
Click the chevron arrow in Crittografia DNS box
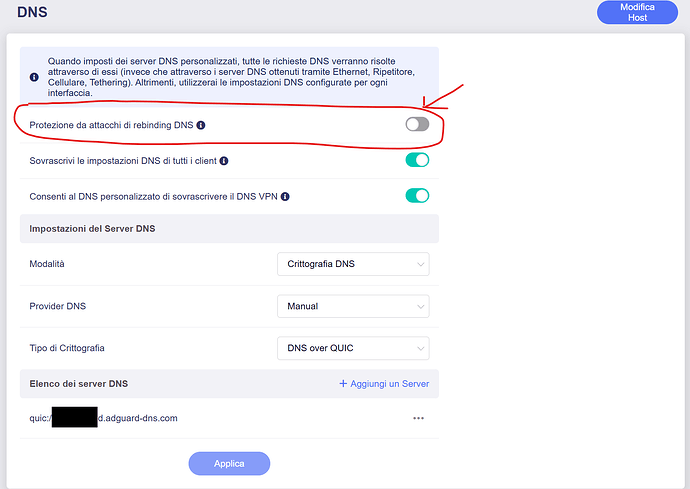420,265
